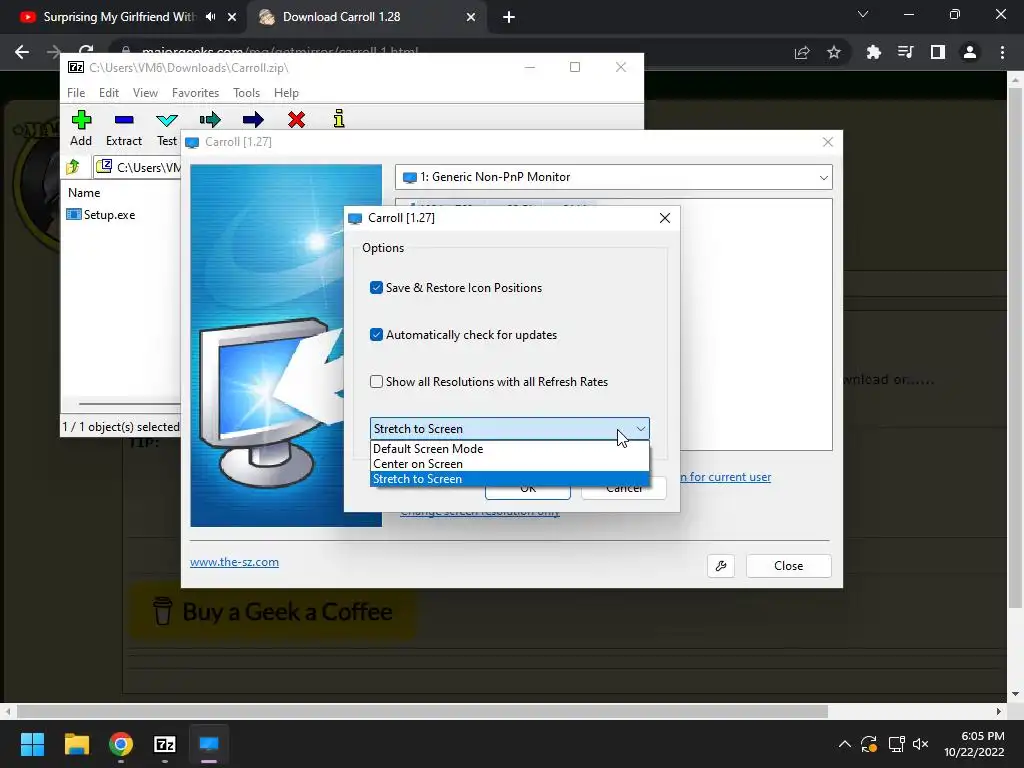Open Chrome tab search chevron

click(x=863, y=14)
